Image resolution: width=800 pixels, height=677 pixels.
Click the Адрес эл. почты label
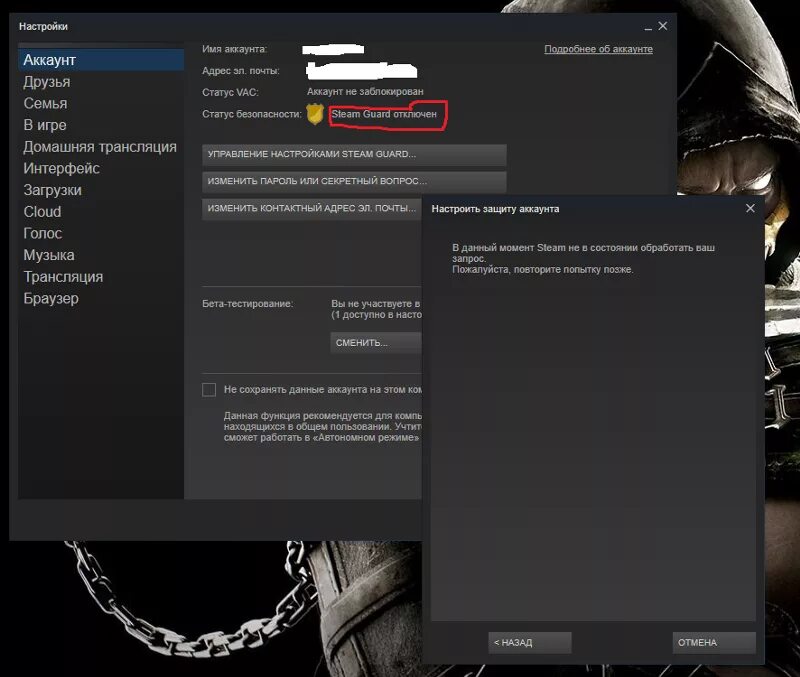tap(241, 71)
